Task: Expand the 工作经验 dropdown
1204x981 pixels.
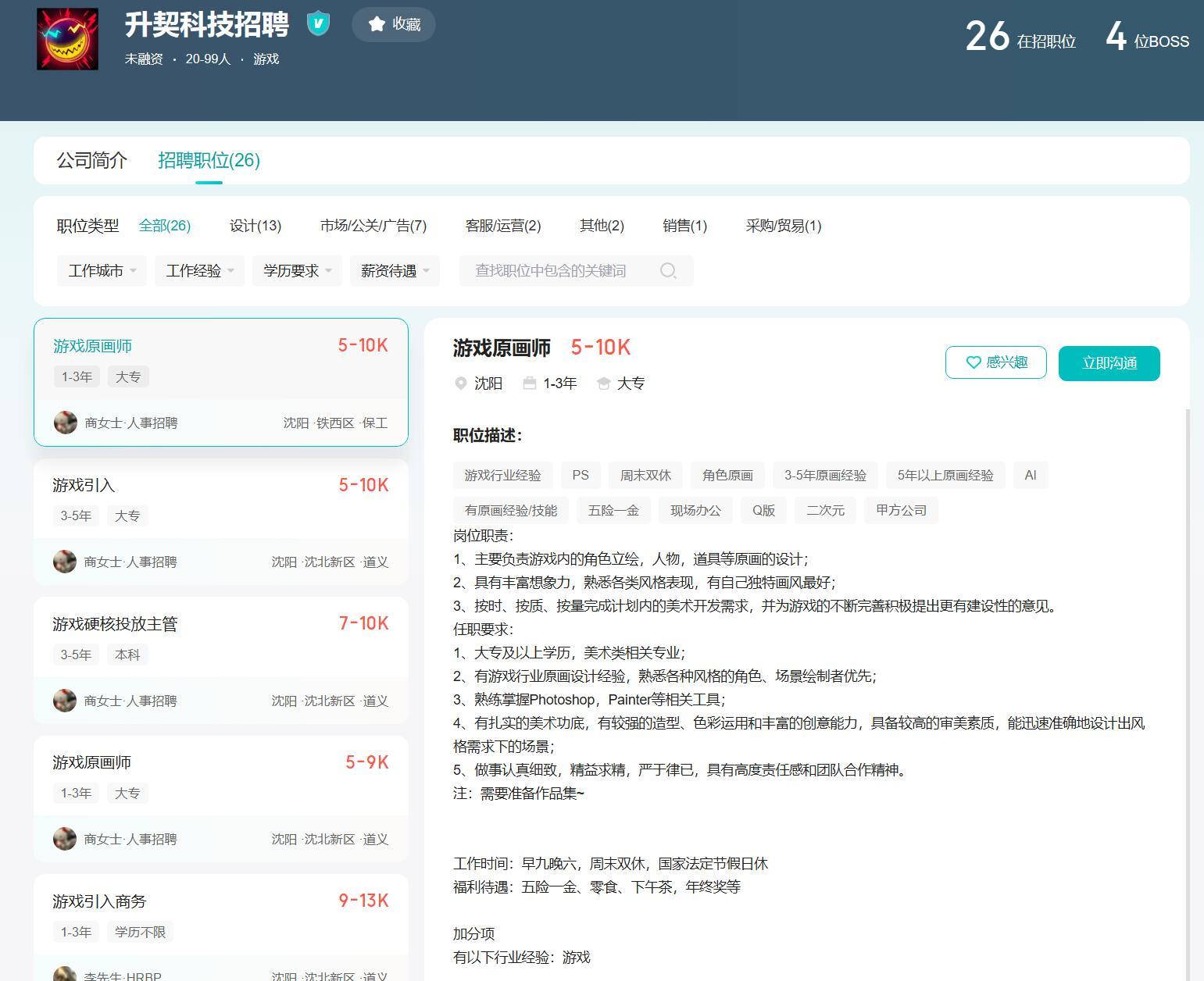Action: pyautogui.click(x=199, y=271)
